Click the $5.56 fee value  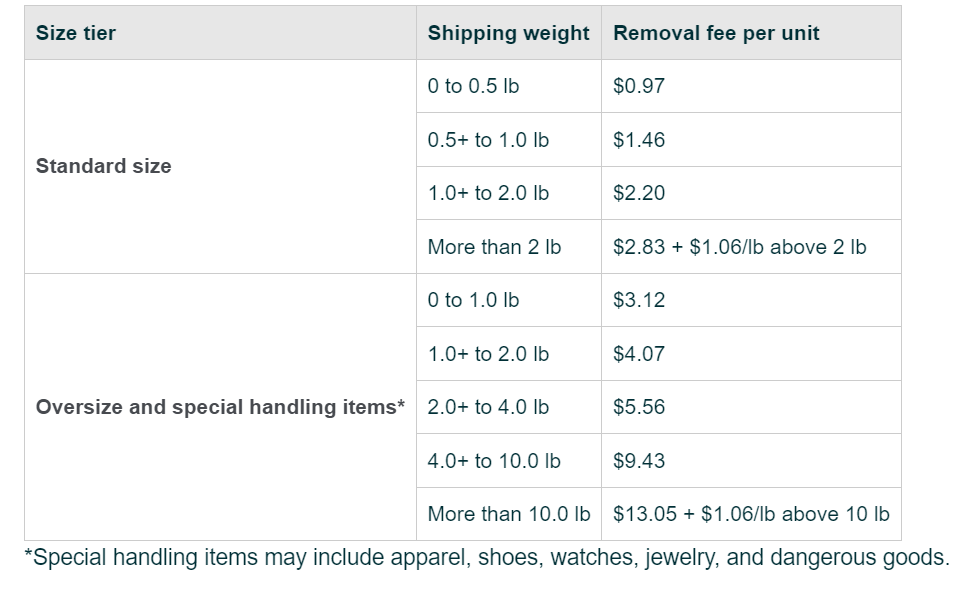click(x=639, y=407)
